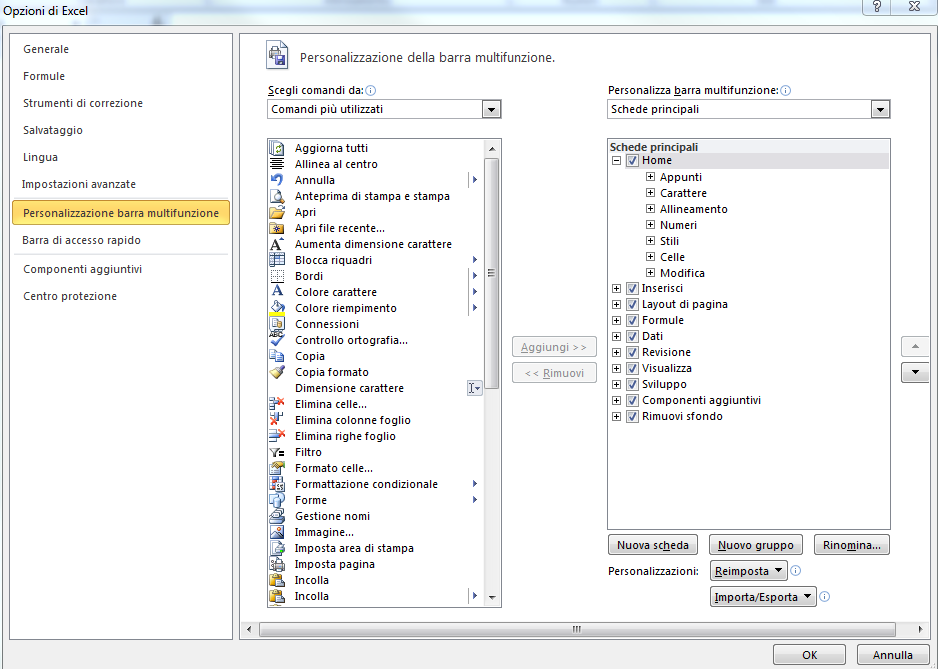Uncheck the Inserisci tab checkbox

tap(632, 288)
